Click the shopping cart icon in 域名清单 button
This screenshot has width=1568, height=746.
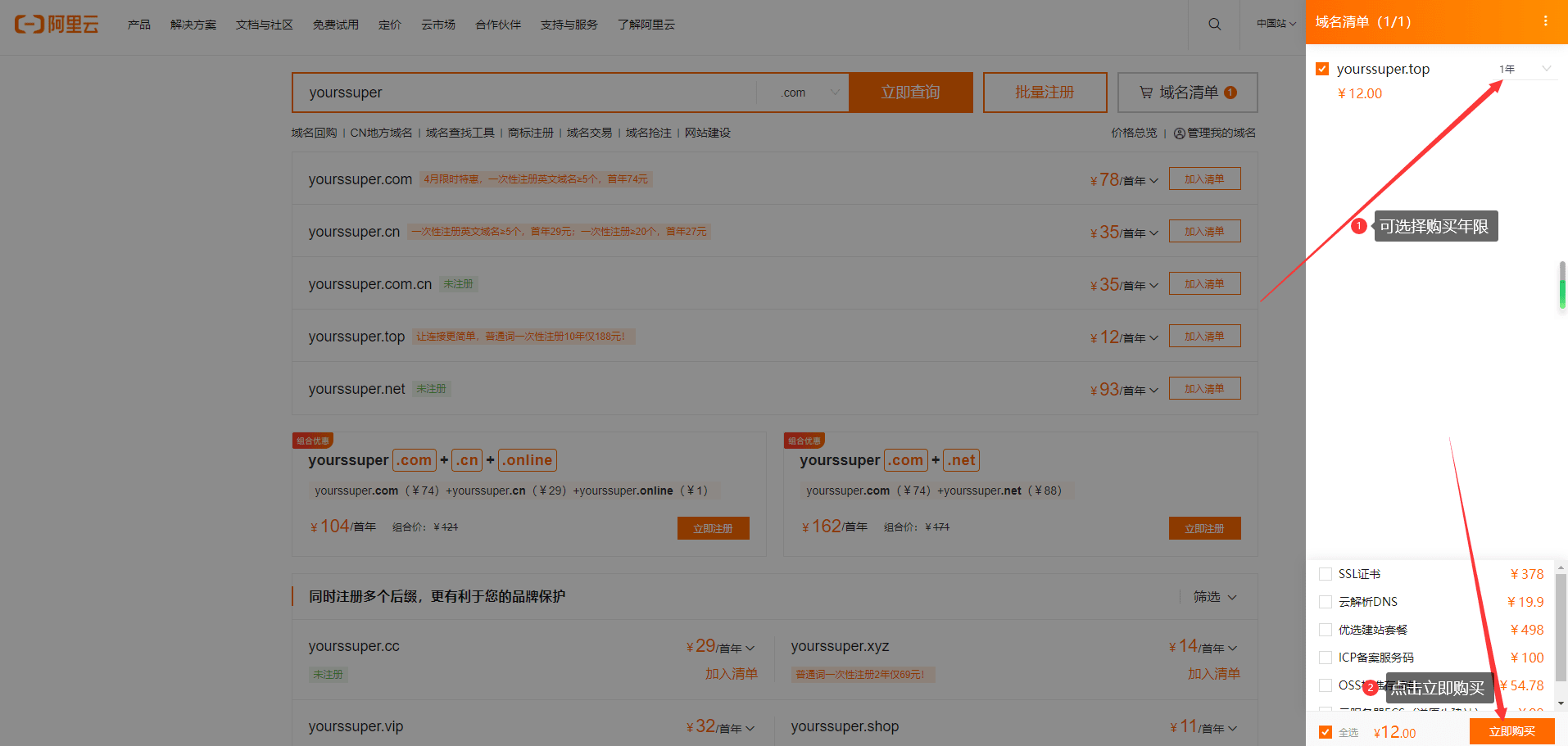[x=1146, y=93]
